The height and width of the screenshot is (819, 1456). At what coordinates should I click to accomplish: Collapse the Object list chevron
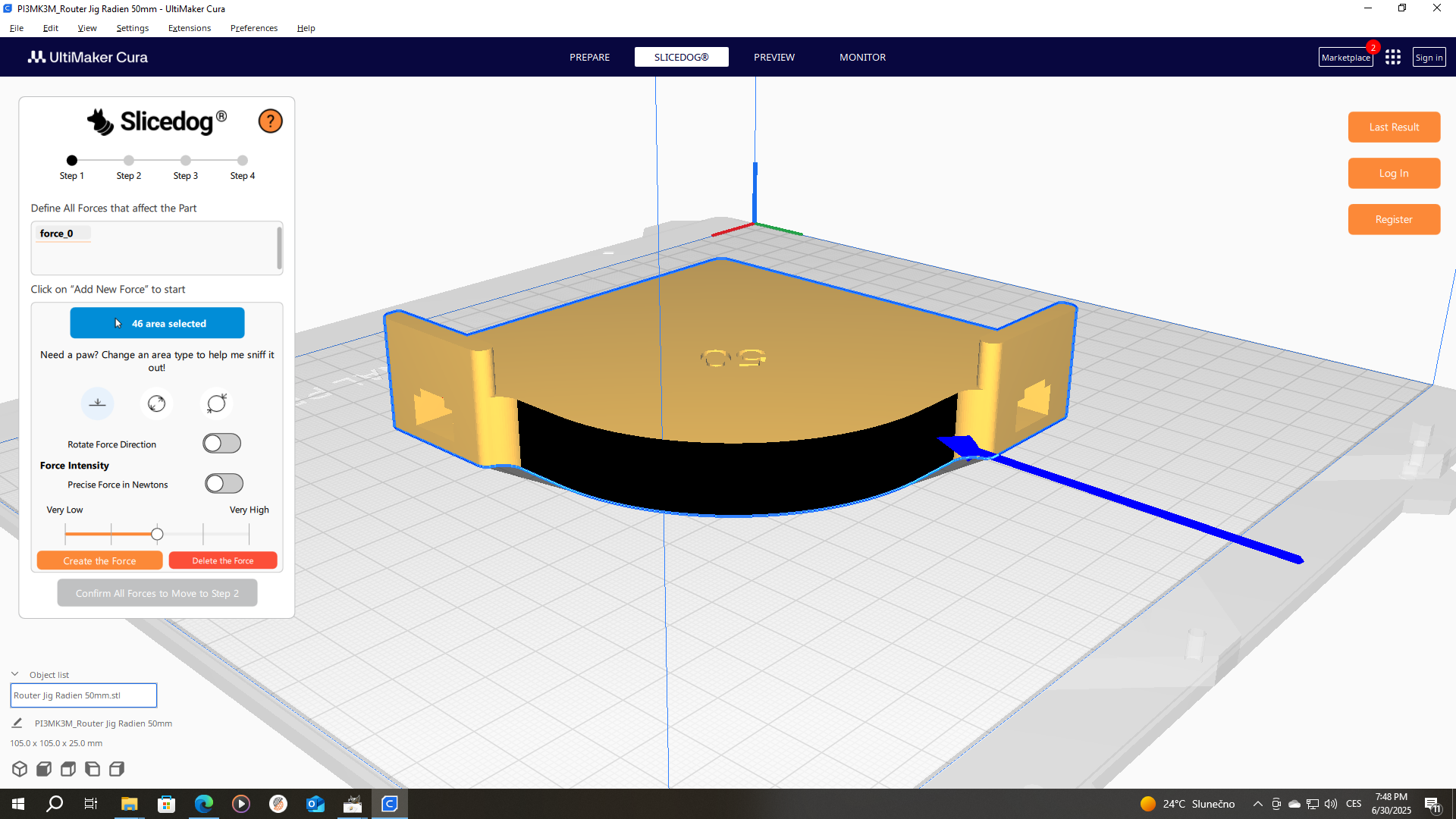click(14, 674)
